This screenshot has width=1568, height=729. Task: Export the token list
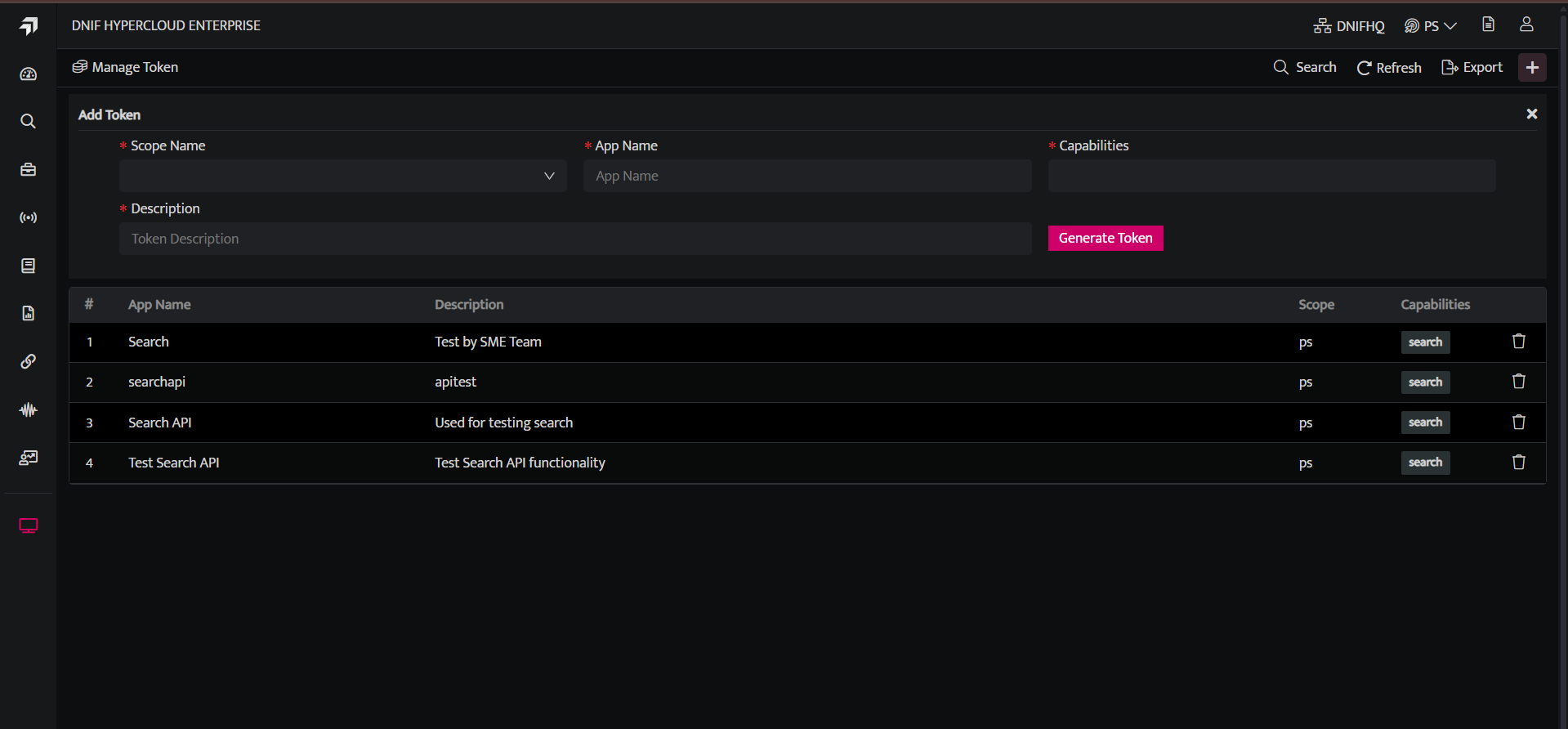click(1472, 67)
